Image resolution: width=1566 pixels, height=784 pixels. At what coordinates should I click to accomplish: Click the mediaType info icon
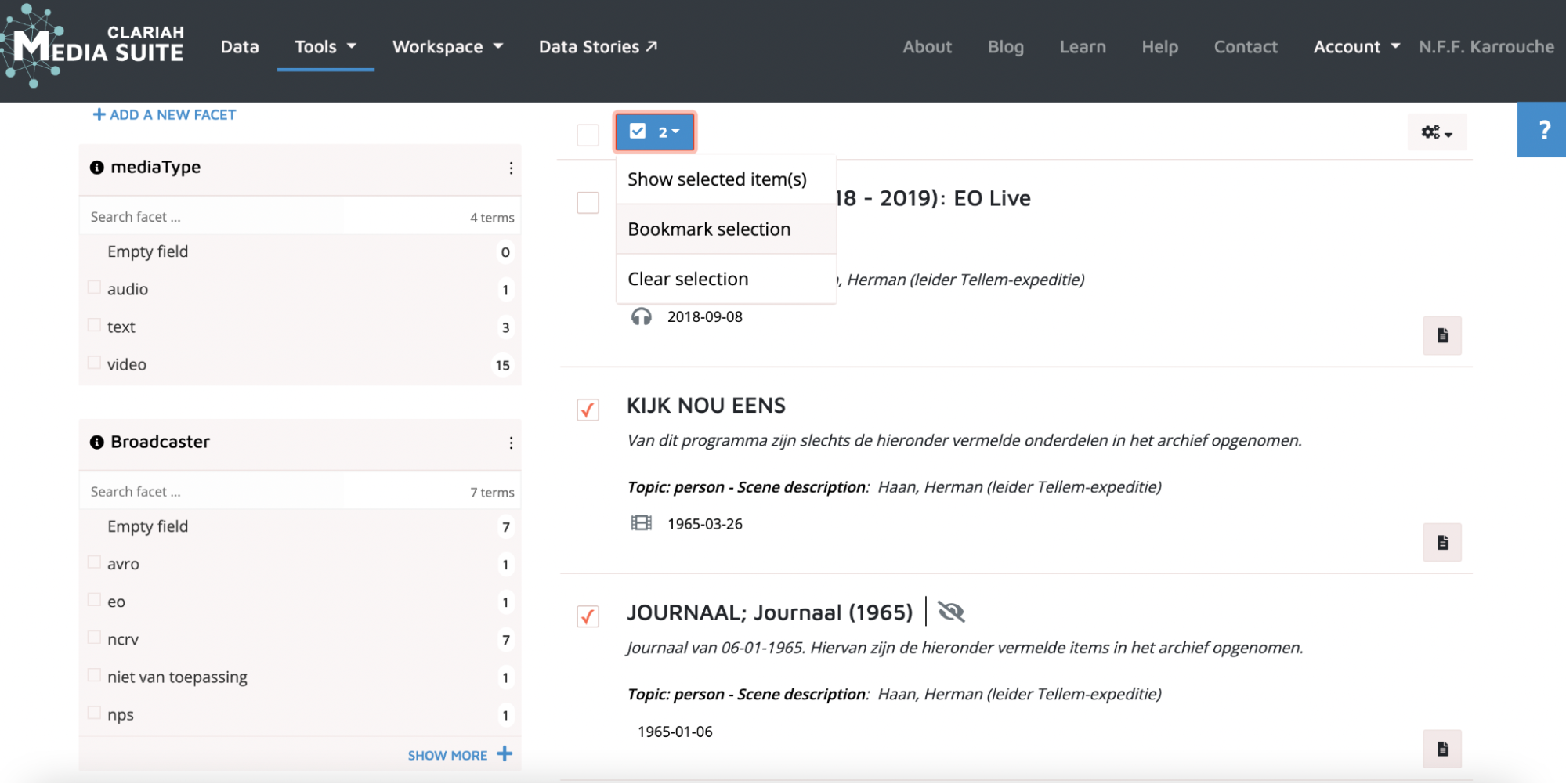(96, 168)
